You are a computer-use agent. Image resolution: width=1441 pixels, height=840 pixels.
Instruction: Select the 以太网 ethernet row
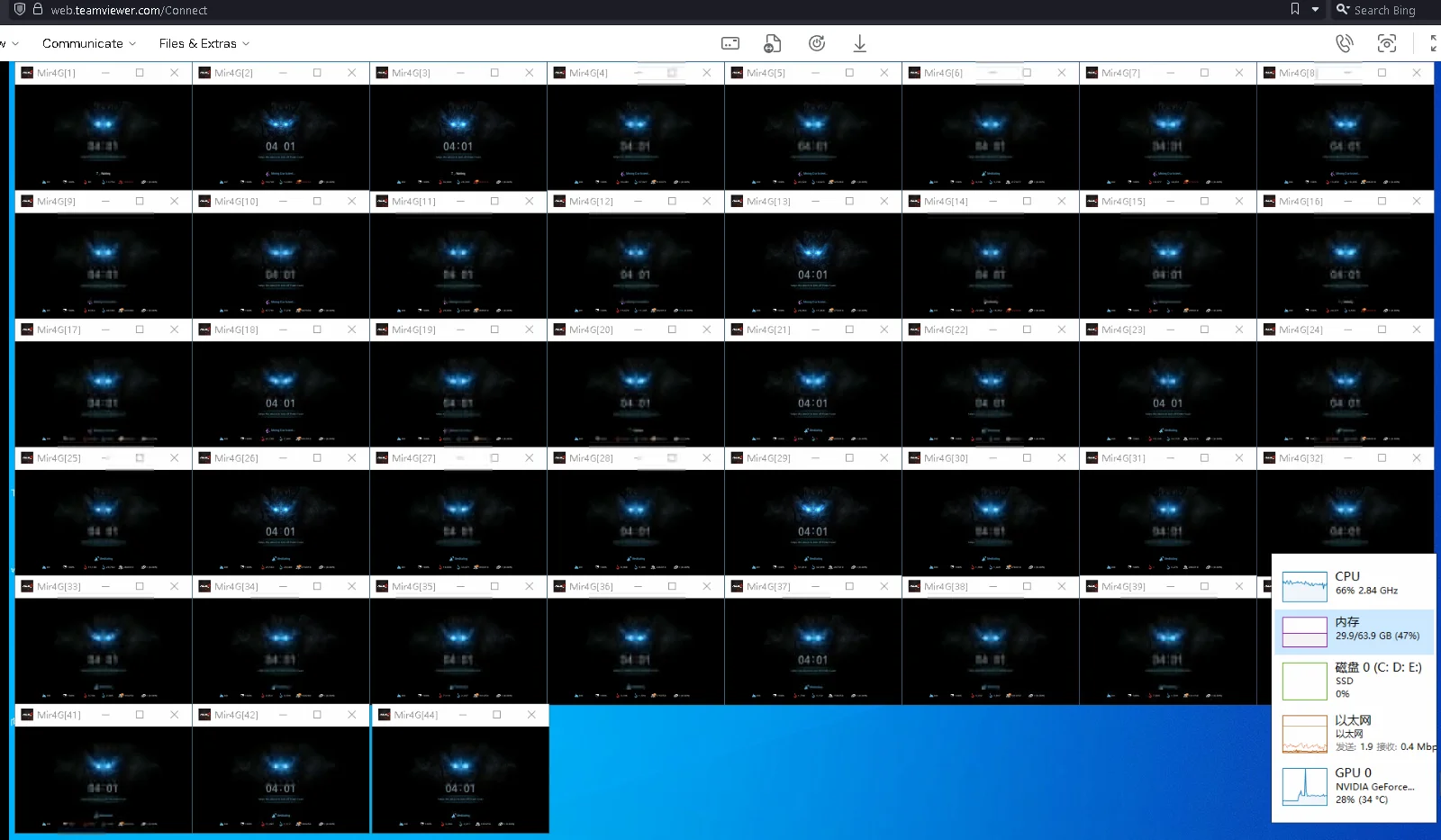pos(1354,734)
